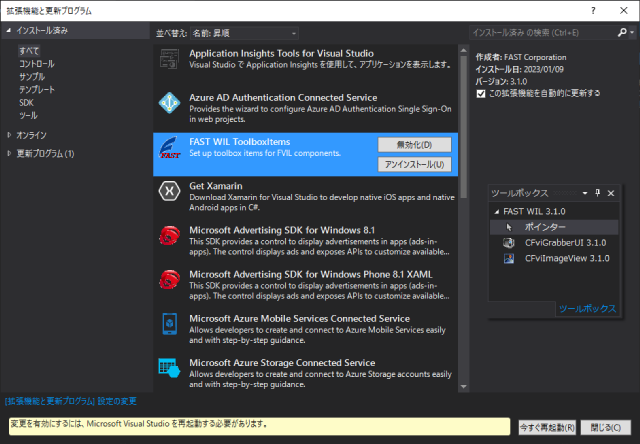This screenshot has height=444, width=640.
Task: Click the CFviGrabberUI camera icon
Action: tap(509, 243)
